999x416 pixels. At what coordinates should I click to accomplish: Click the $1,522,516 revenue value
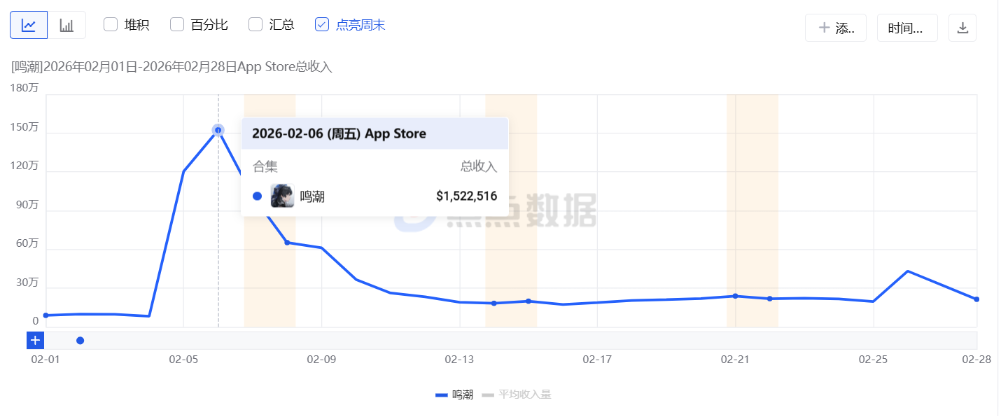pyautogui.click(x=466, y=196)
